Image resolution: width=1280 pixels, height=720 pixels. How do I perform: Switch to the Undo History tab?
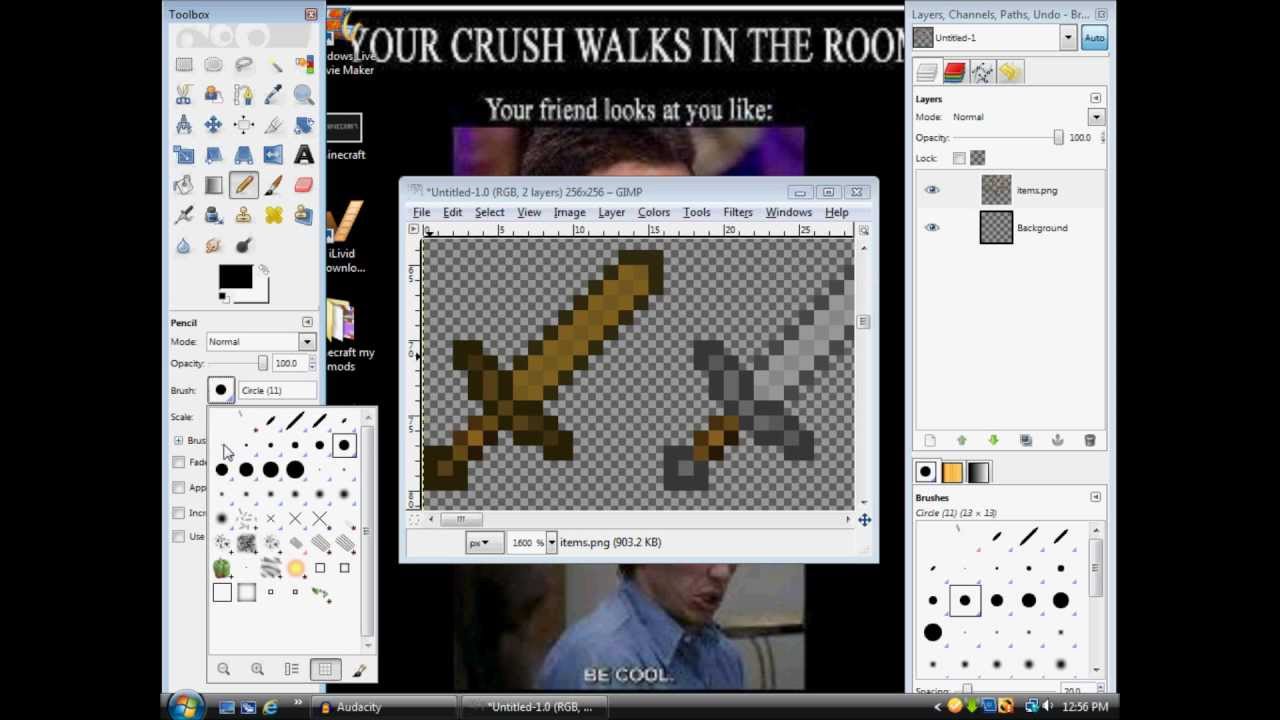pos(1010,72)
